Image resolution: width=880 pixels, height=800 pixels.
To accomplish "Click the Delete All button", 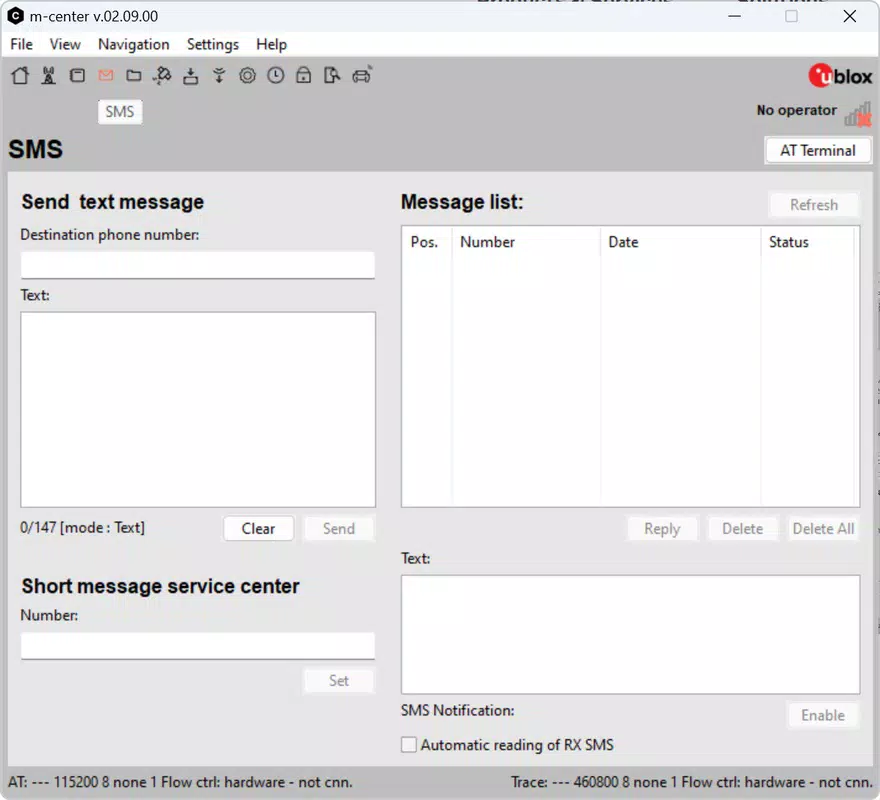I will tap(823, 529).
